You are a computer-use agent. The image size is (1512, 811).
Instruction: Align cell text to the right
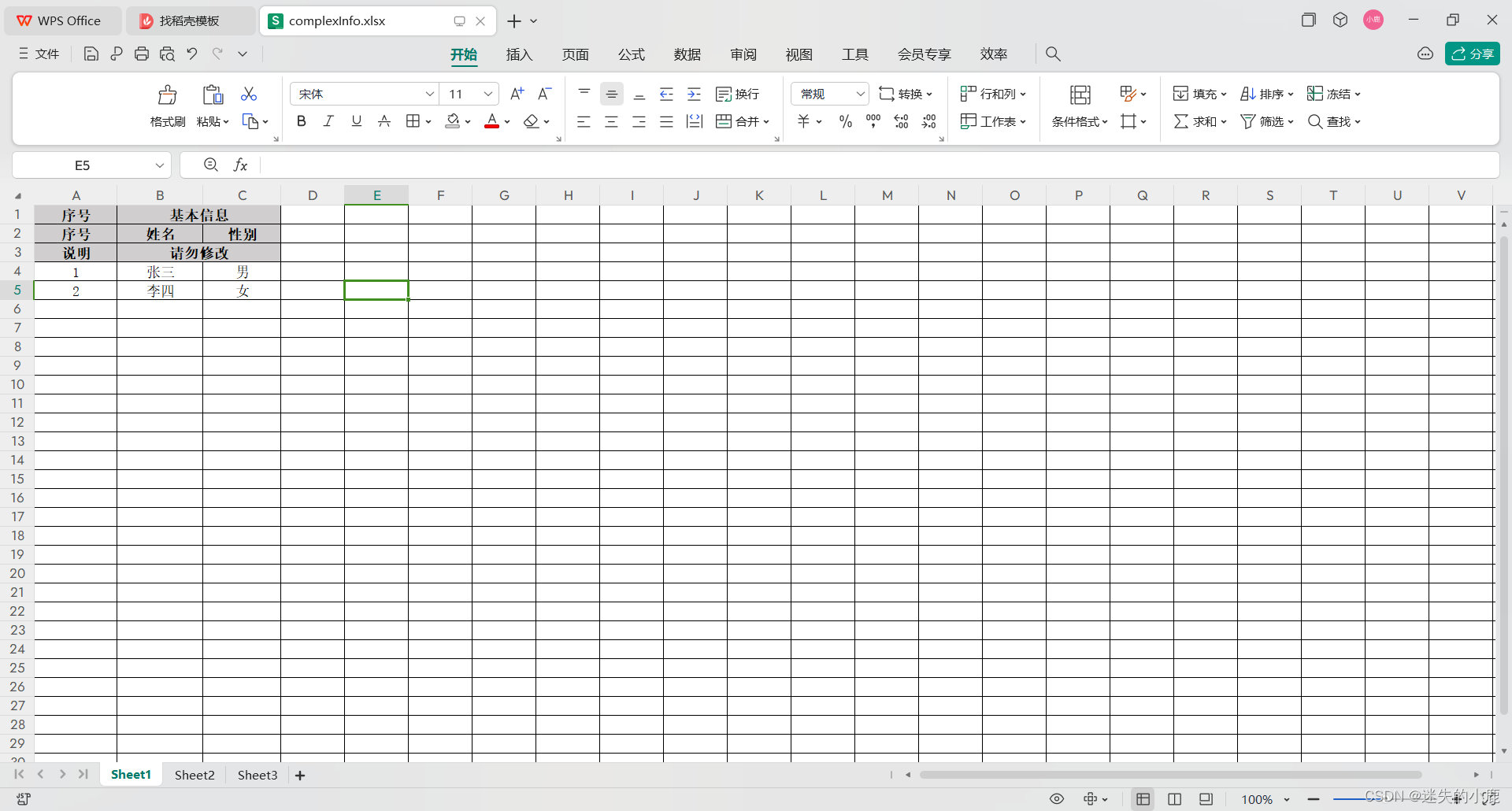pyautogui.click(x=639, y=121)
